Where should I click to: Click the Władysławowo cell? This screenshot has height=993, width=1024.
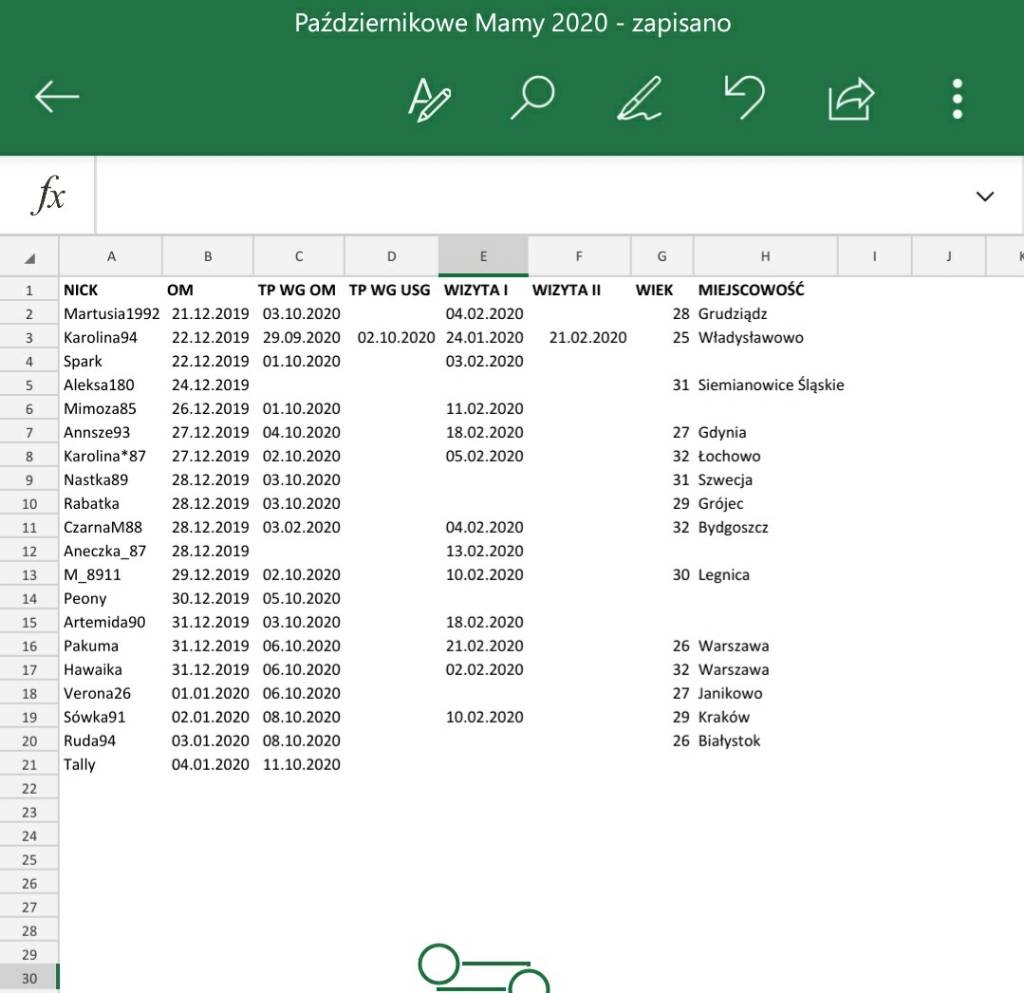point(765,338)
